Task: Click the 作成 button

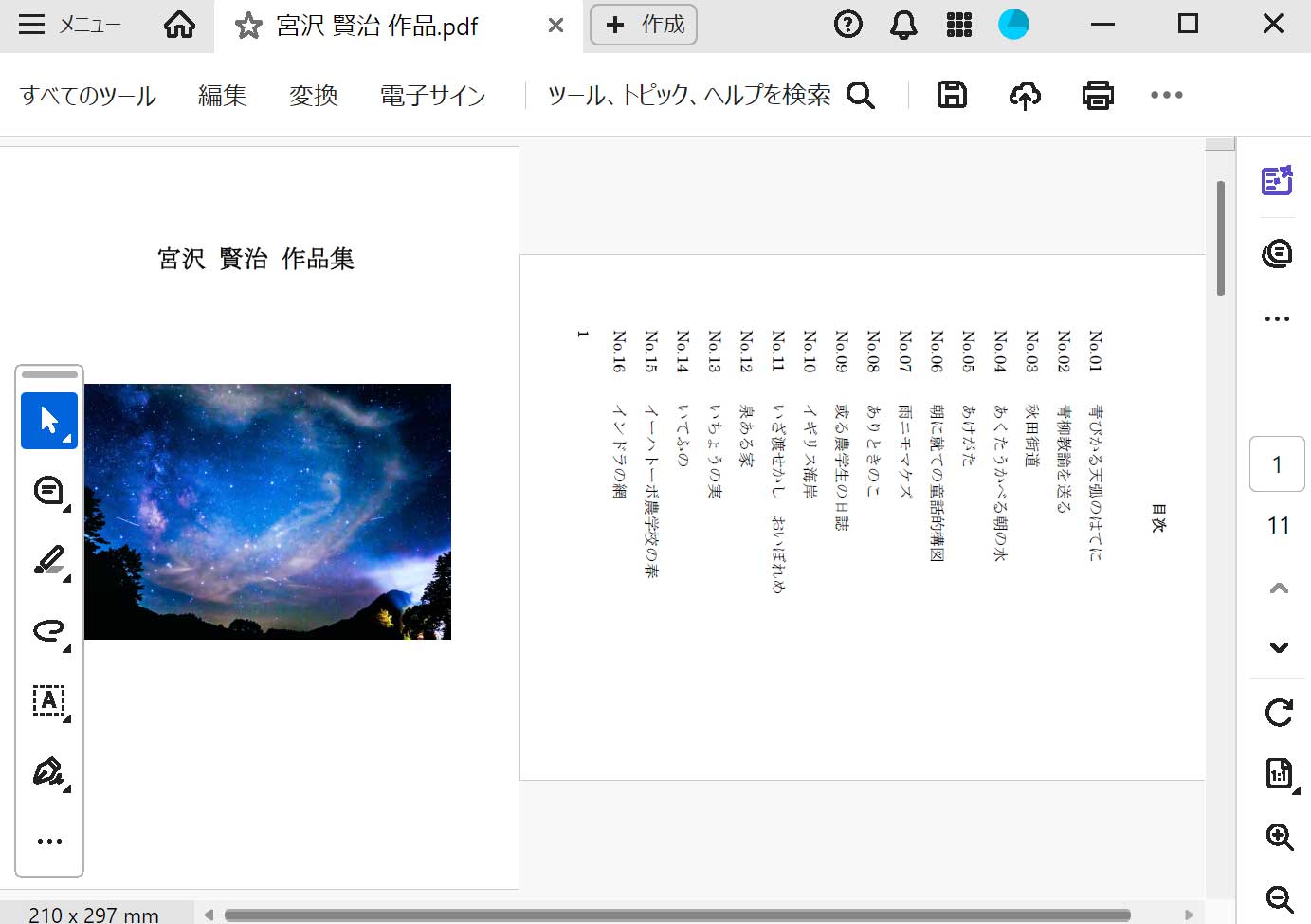Action: pyautogui.click(x=644, y=25)
